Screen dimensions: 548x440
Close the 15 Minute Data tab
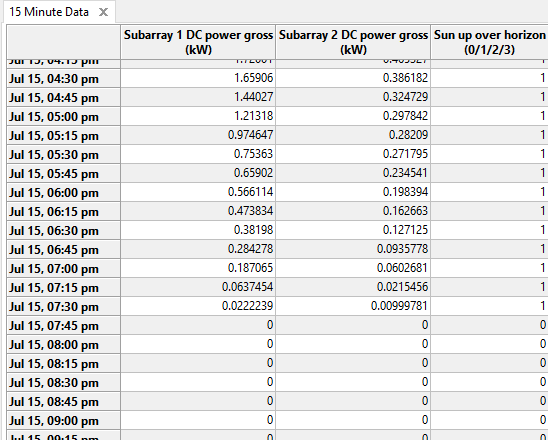103,12
